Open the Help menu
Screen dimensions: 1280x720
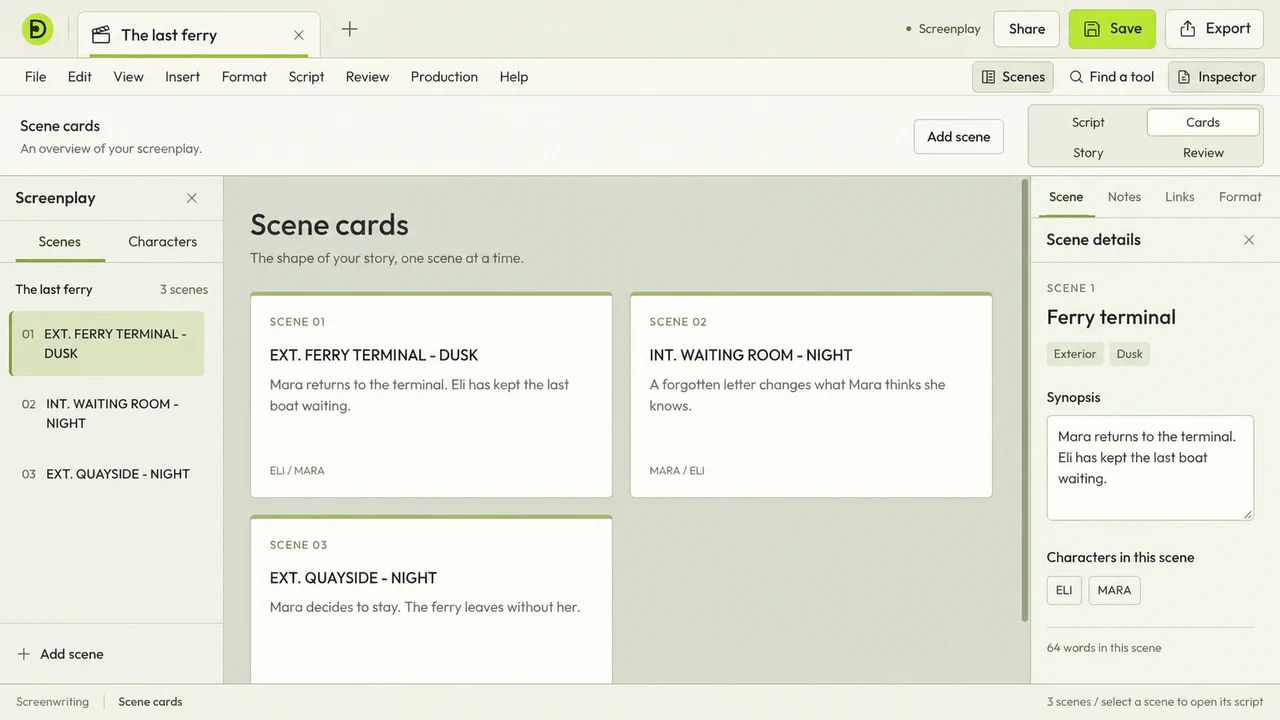pos(514,77)
